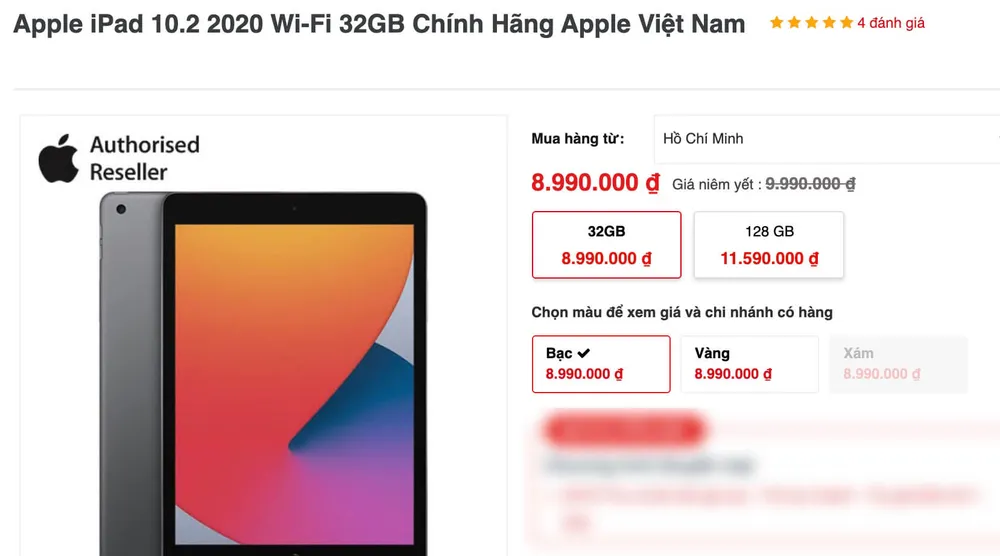
Task: Click the iPad front camera dot
Action: pos(121,209)
